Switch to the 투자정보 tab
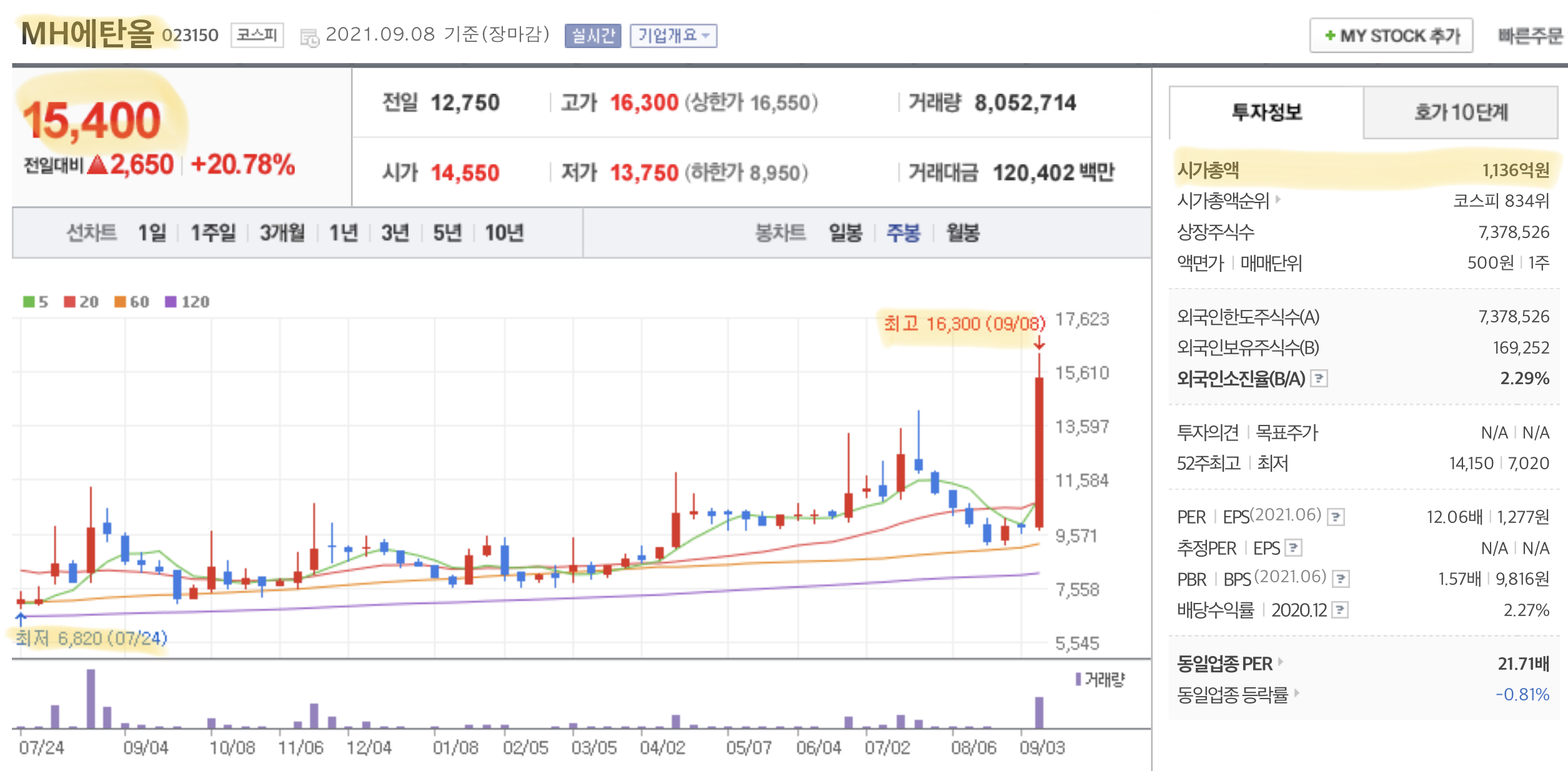This screenshot has height=771, width=1568. 1266,112
